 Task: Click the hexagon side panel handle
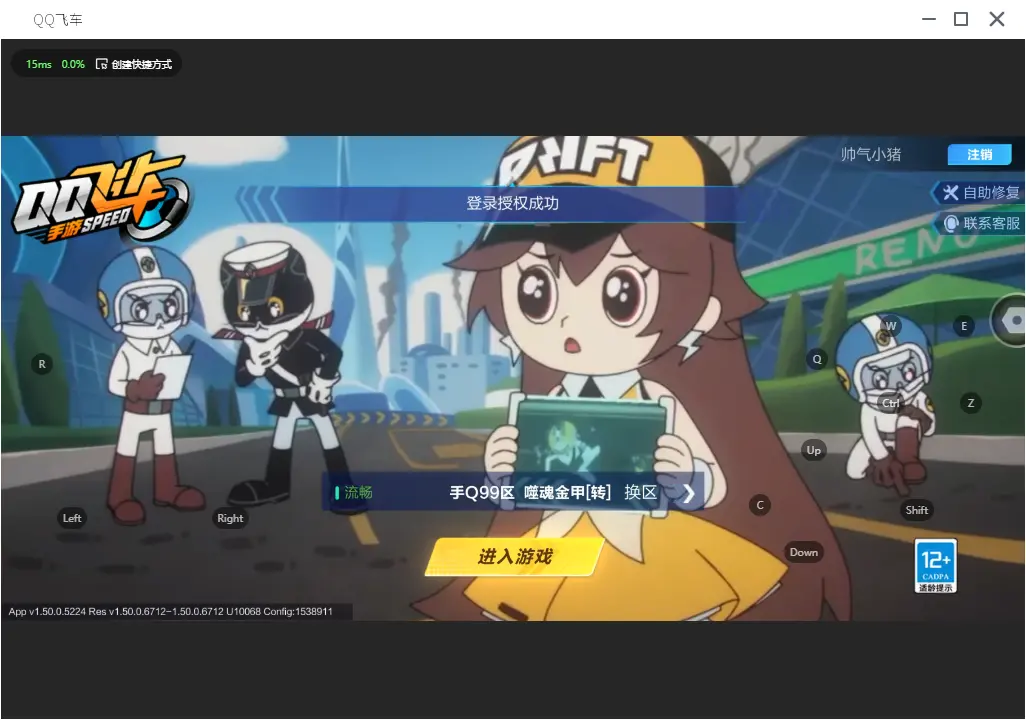[1011, 321]
